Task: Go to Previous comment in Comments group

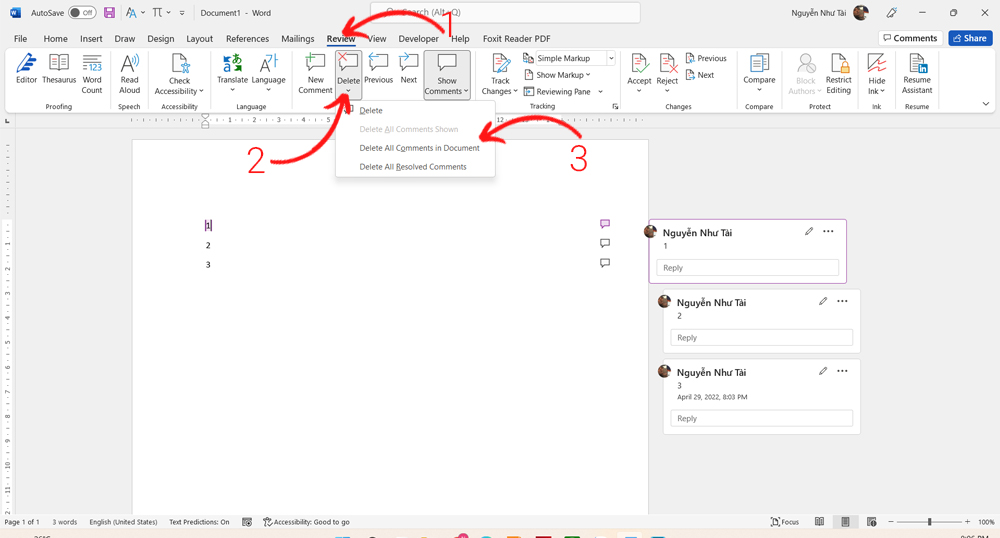Action: 378,69
